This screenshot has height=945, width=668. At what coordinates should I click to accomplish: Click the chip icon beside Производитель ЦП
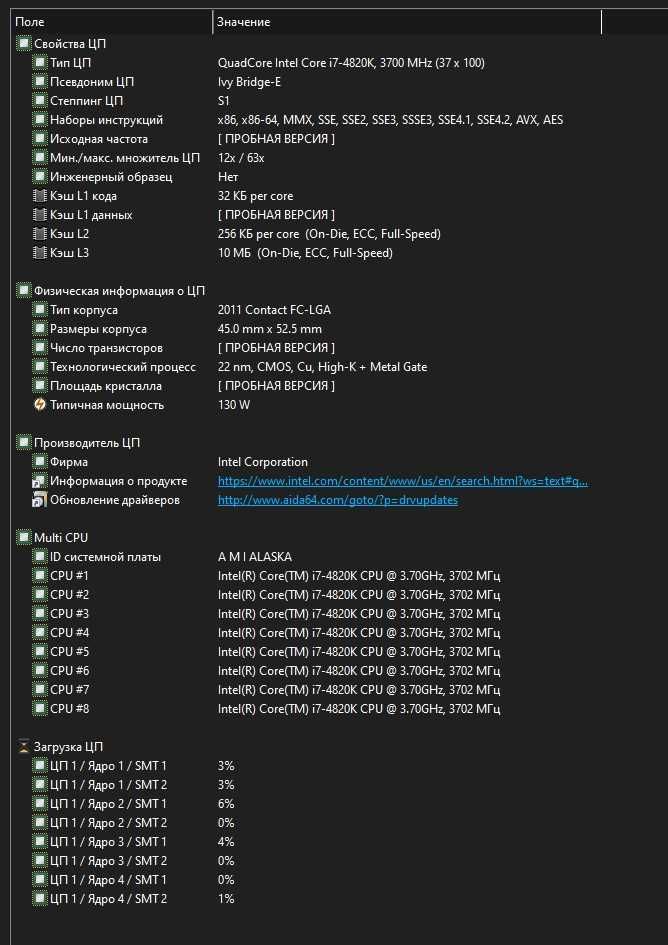(24, 442)
